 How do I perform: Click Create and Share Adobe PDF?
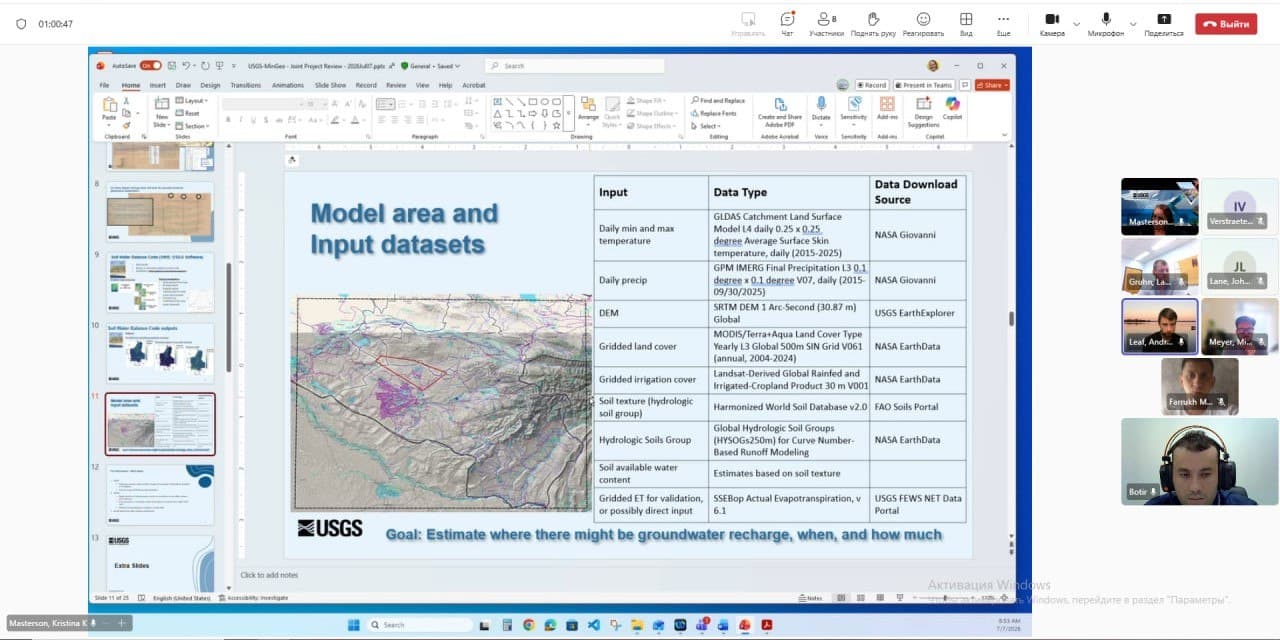[779, 110]
